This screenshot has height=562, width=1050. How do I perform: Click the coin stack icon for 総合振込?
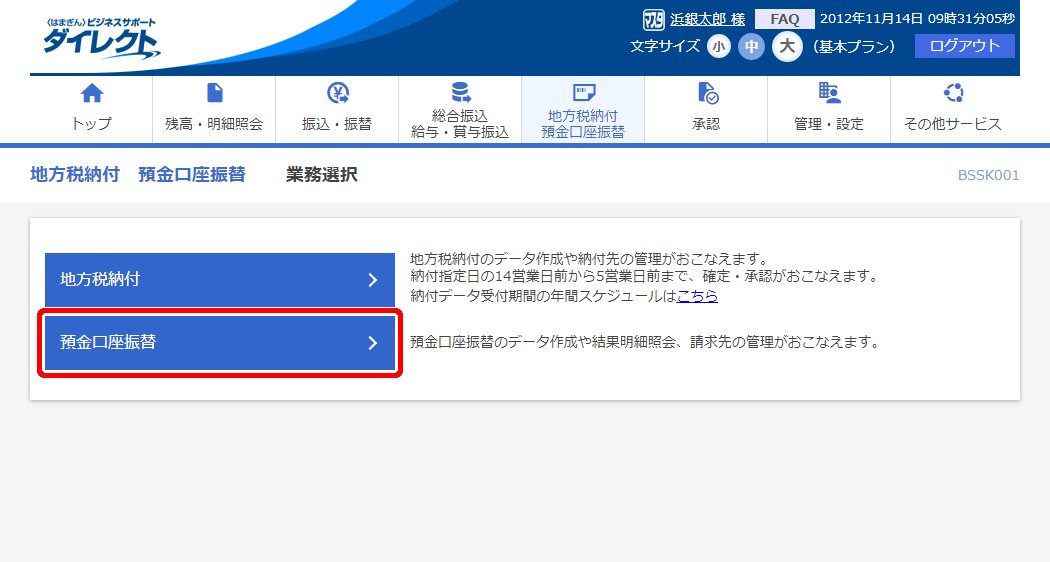(x=460, y=94)
